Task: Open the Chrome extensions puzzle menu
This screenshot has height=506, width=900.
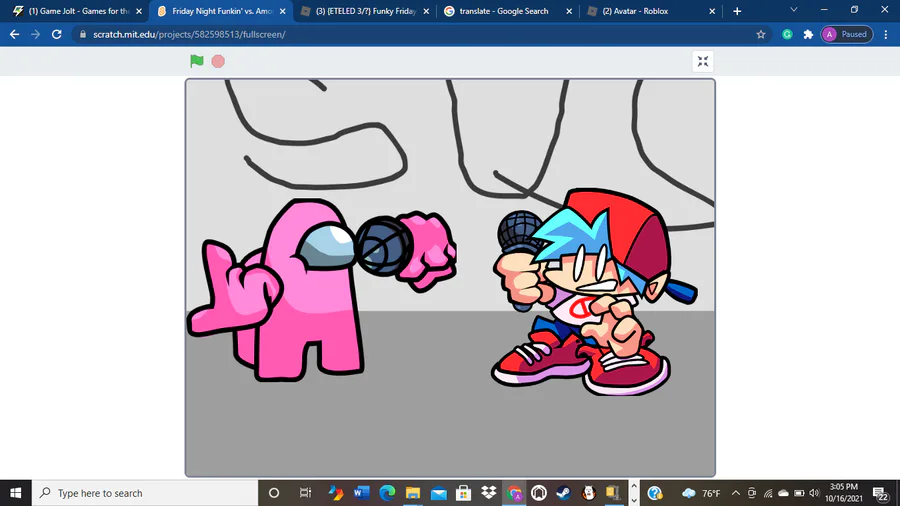Action: coord(808,34)
